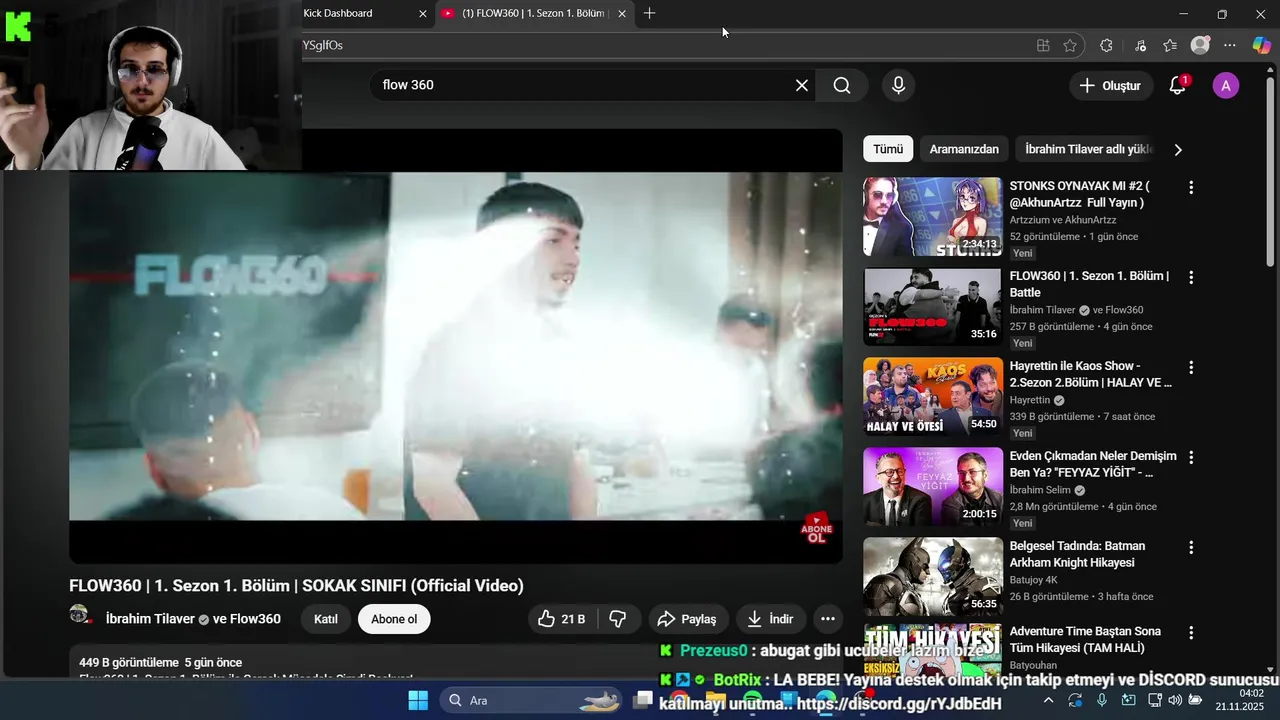The height and width of the screenshot is (720, 1280).
Task: Open the notifications bell
Action: tap(1178, 85)
